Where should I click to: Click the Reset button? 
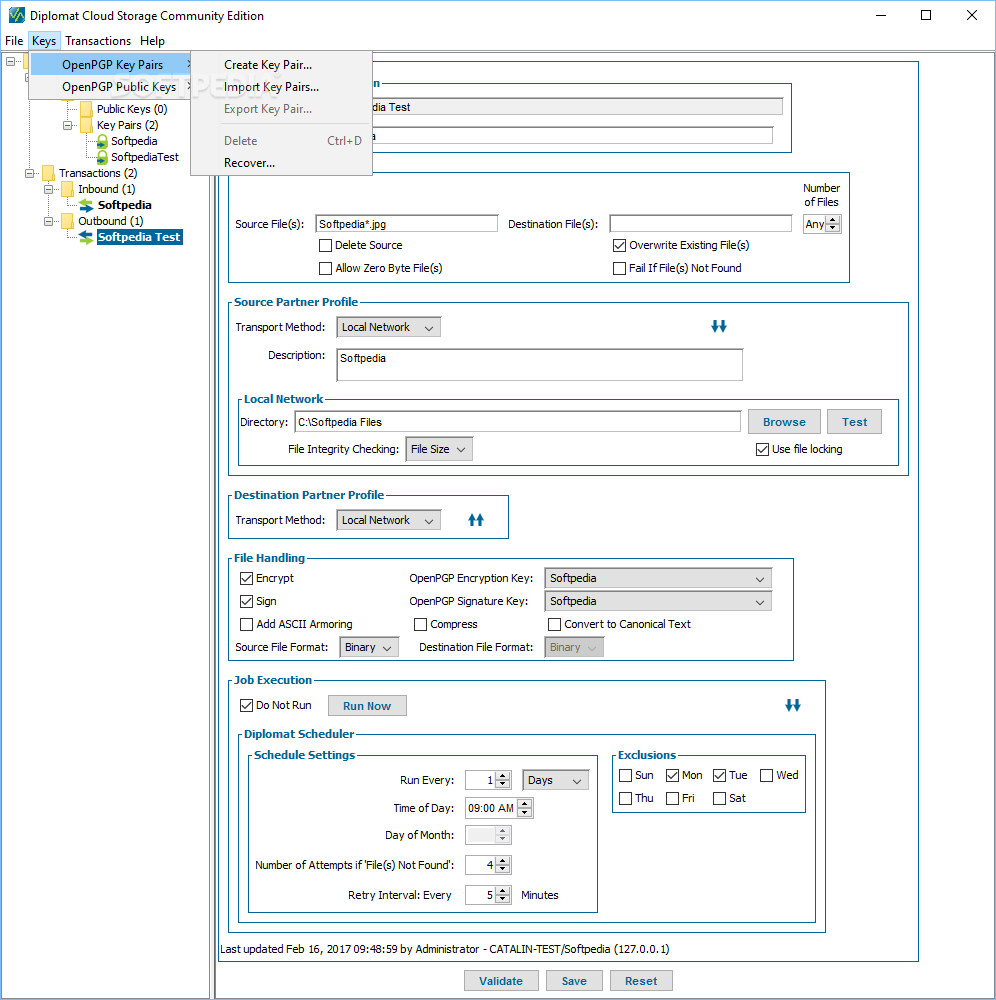point(641,980)
